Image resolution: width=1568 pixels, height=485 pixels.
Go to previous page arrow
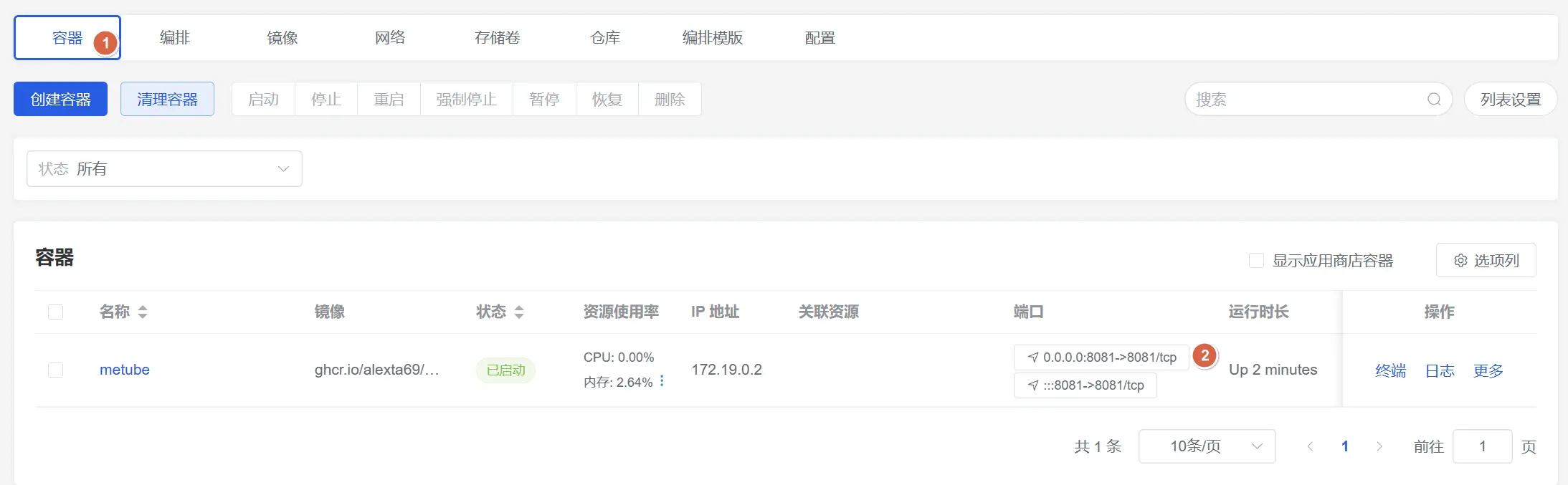pos(1310,446)
